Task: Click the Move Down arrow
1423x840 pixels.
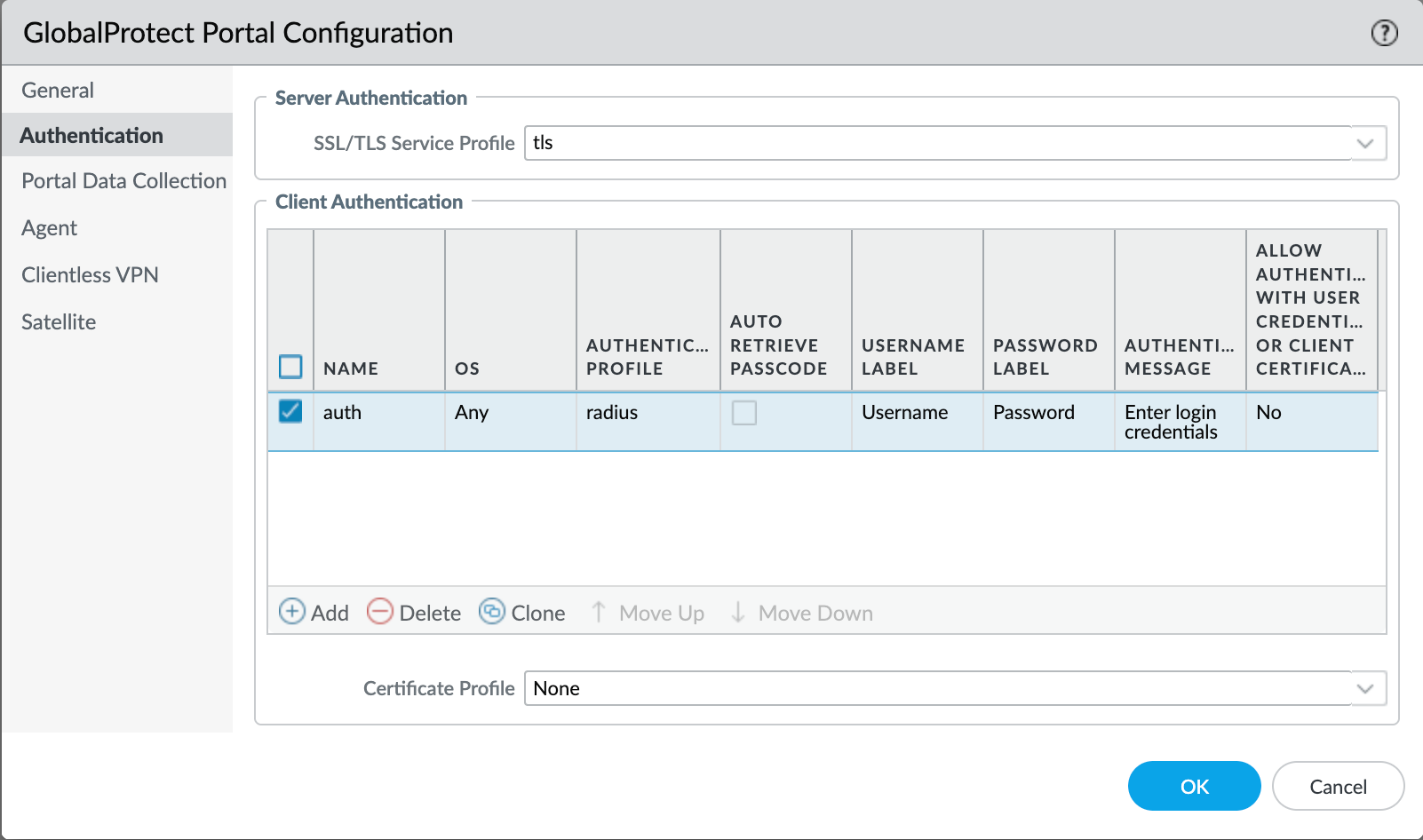Action: (x=737, y=612)
